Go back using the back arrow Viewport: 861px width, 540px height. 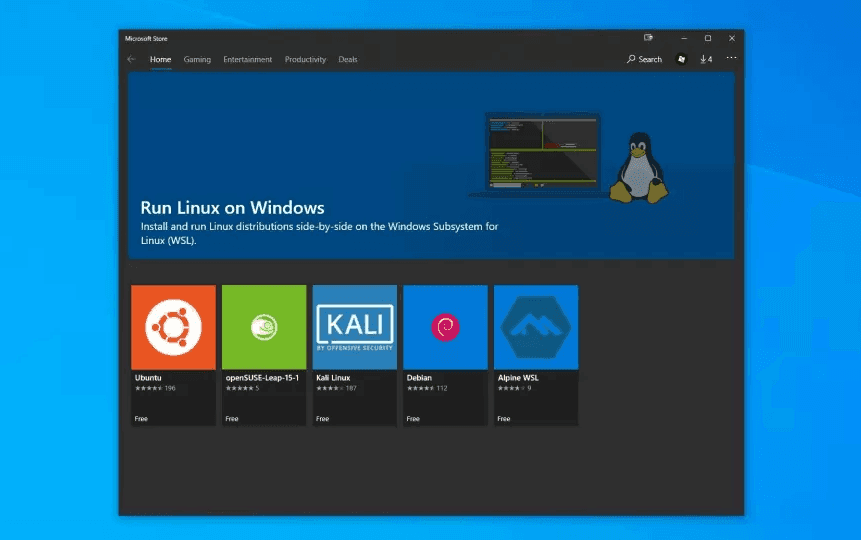click(x=131, y=59)
